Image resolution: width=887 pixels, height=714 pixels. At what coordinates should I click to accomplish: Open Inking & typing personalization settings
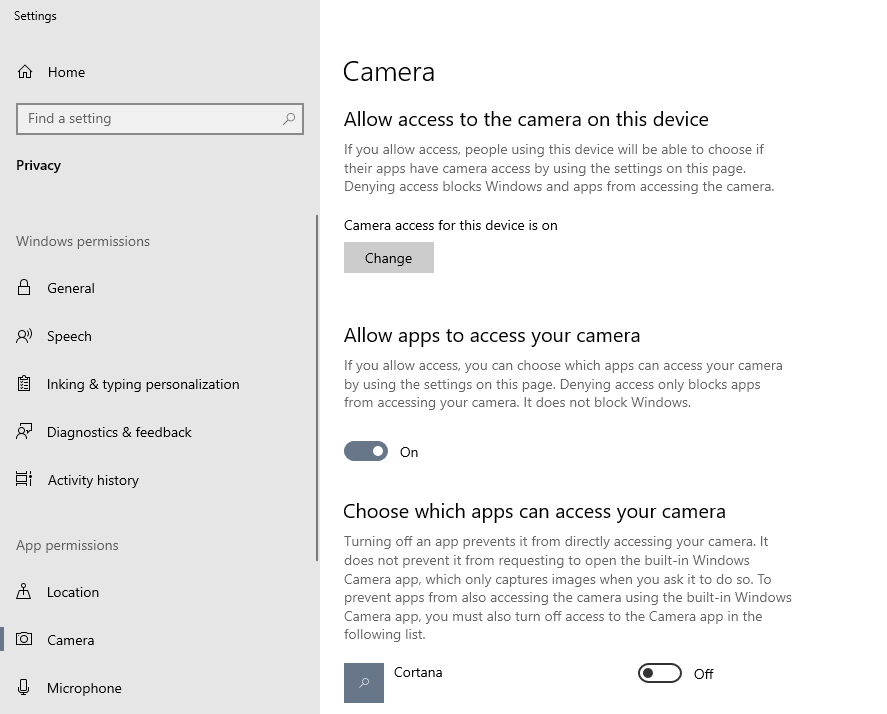click(x=25, y=384)
